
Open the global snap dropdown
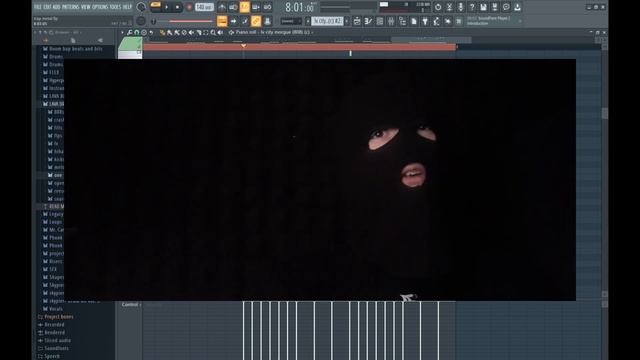(291, 21)
